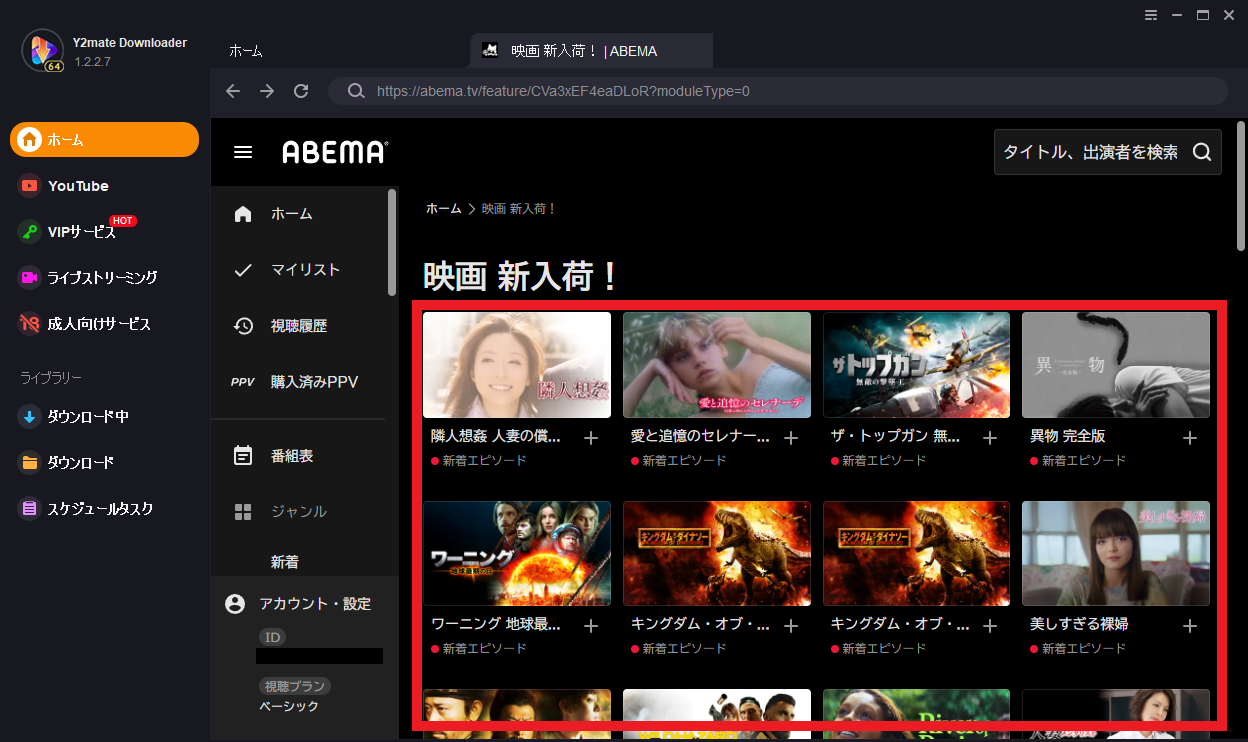The width and height of the screenshot is (1248, 742).
Task: Click the browser back arrow icon
Action: (x=233, y=91)
